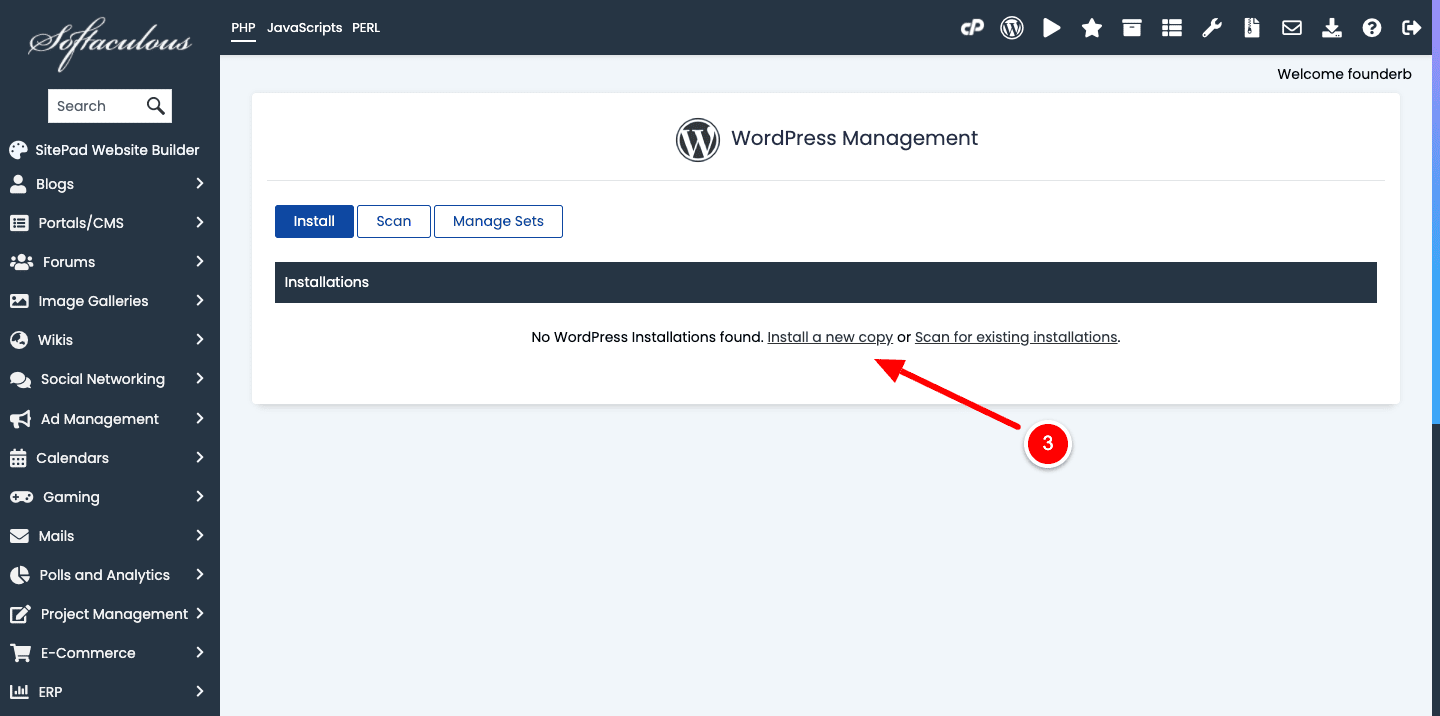Open the wrench settings icon

click(1212, 28)
